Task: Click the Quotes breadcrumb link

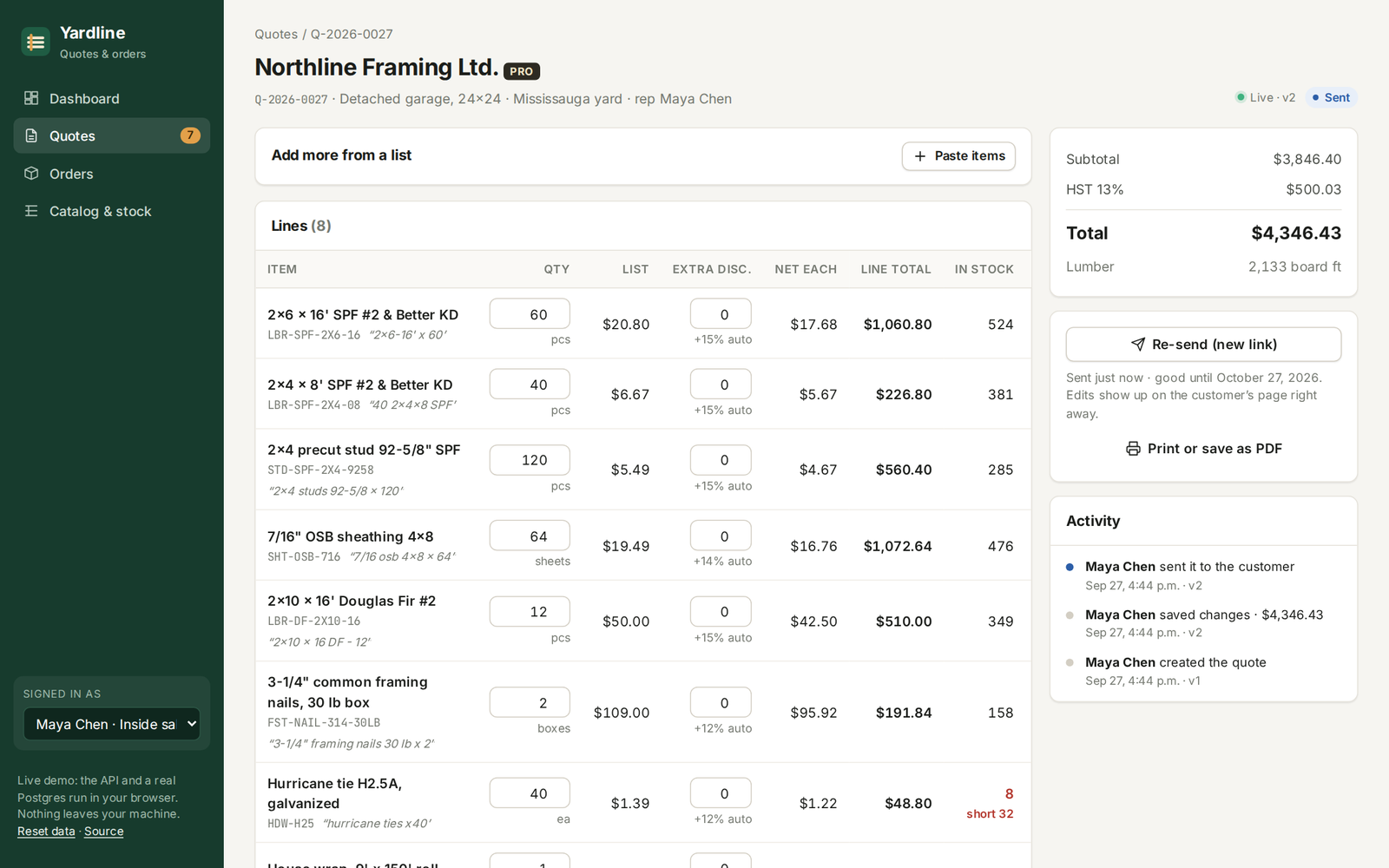Action: point(276,34)
